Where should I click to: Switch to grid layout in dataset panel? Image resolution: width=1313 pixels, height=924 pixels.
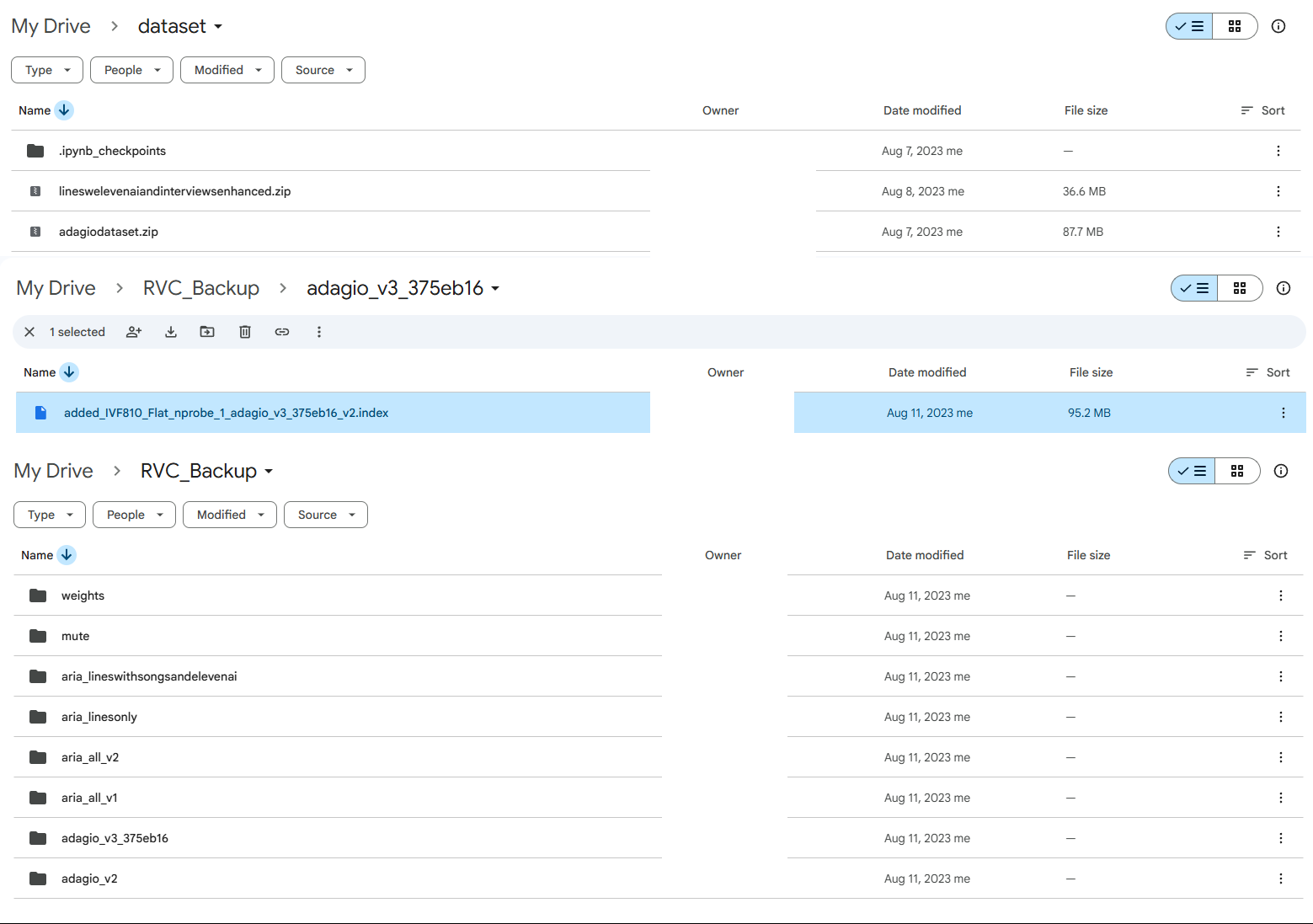click(x=1235, y=26)
